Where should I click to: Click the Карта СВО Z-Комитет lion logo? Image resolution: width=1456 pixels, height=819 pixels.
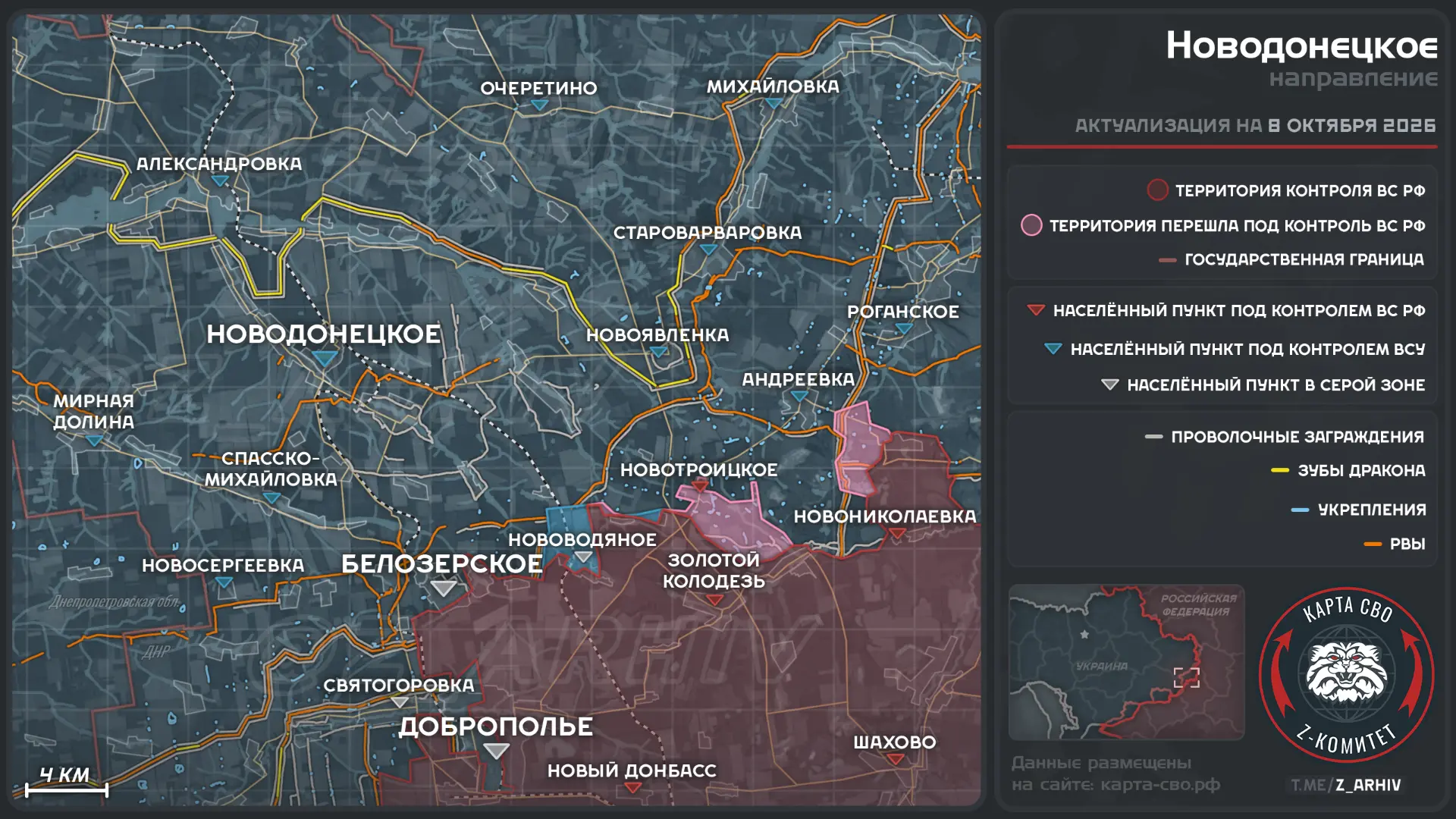coord(1347,674)
